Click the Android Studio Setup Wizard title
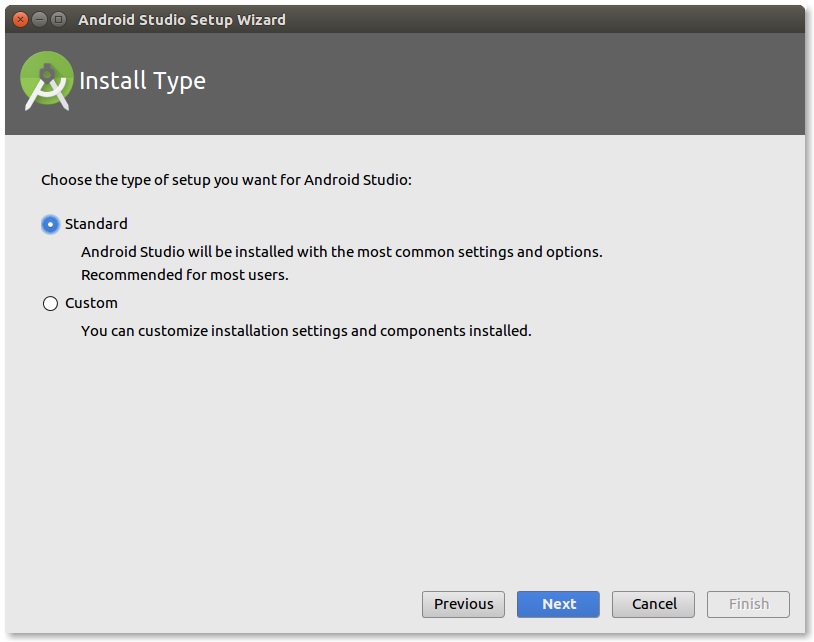814x642 pixels. [182, 20]
